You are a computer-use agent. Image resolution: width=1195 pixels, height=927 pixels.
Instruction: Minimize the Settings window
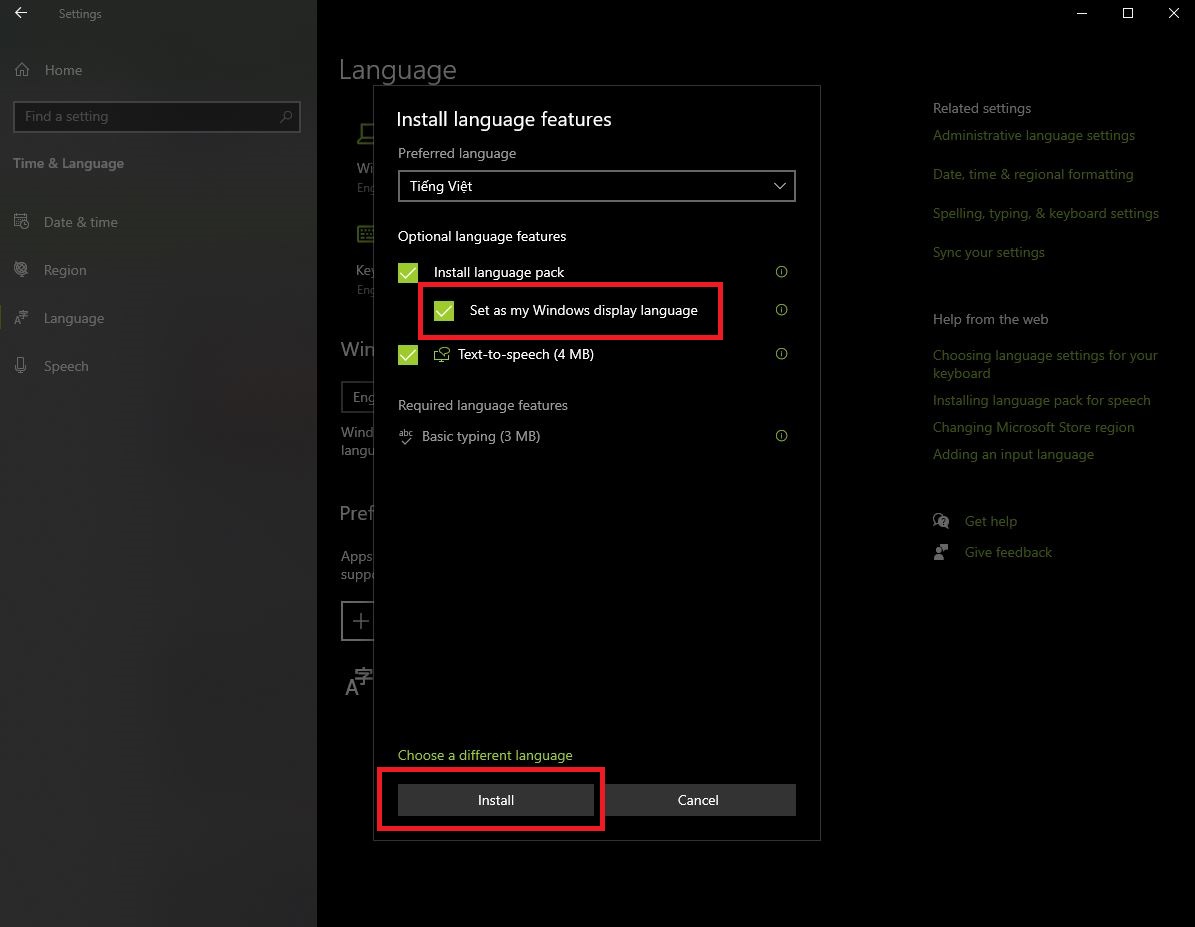tap(1081, 13)
